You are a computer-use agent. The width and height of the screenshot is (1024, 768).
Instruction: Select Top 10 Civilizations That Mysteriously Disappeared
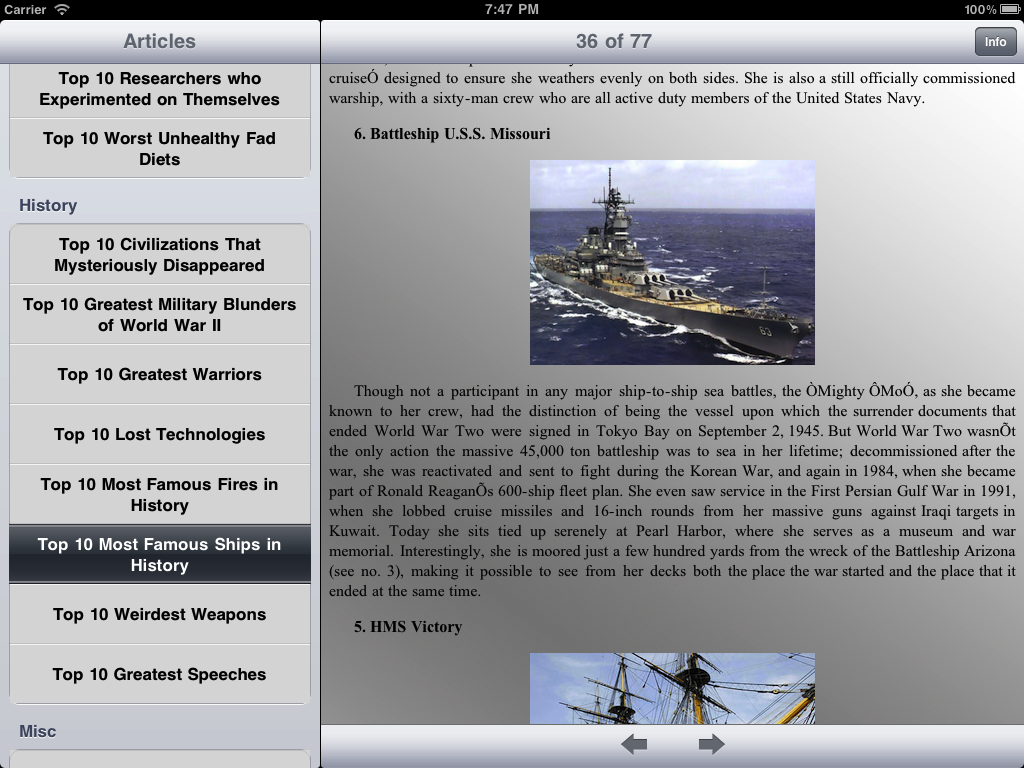pos(159,255)
